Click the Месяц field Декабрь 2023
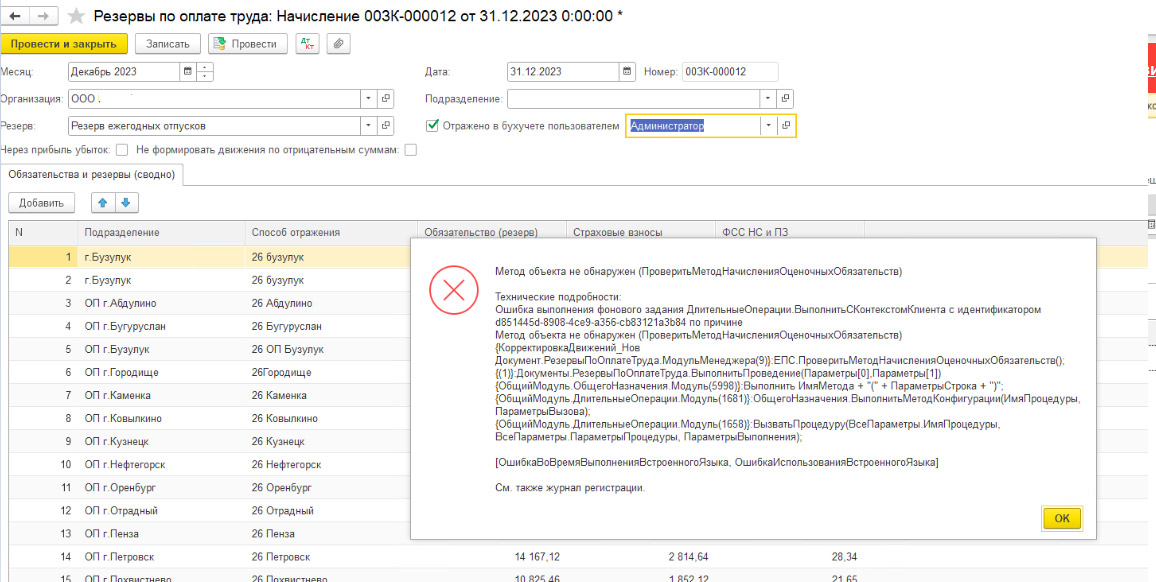The width and height of the screenshot is (1156, 582). click(x=123, y=72)
